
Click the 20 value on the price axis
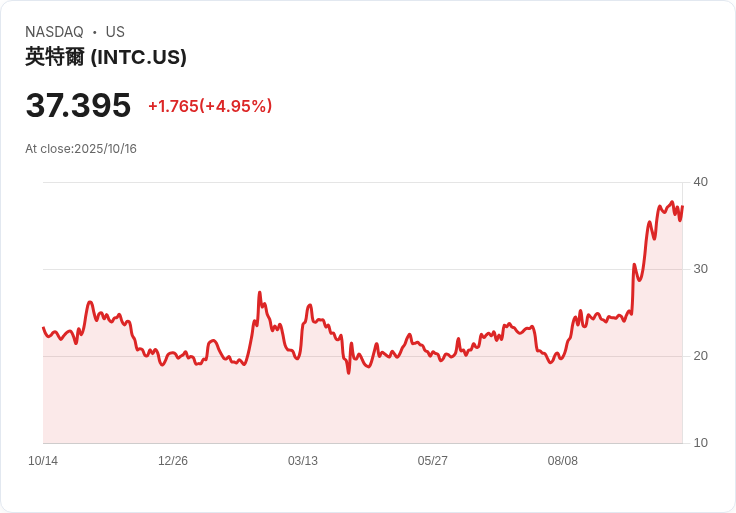click(700, 356)
